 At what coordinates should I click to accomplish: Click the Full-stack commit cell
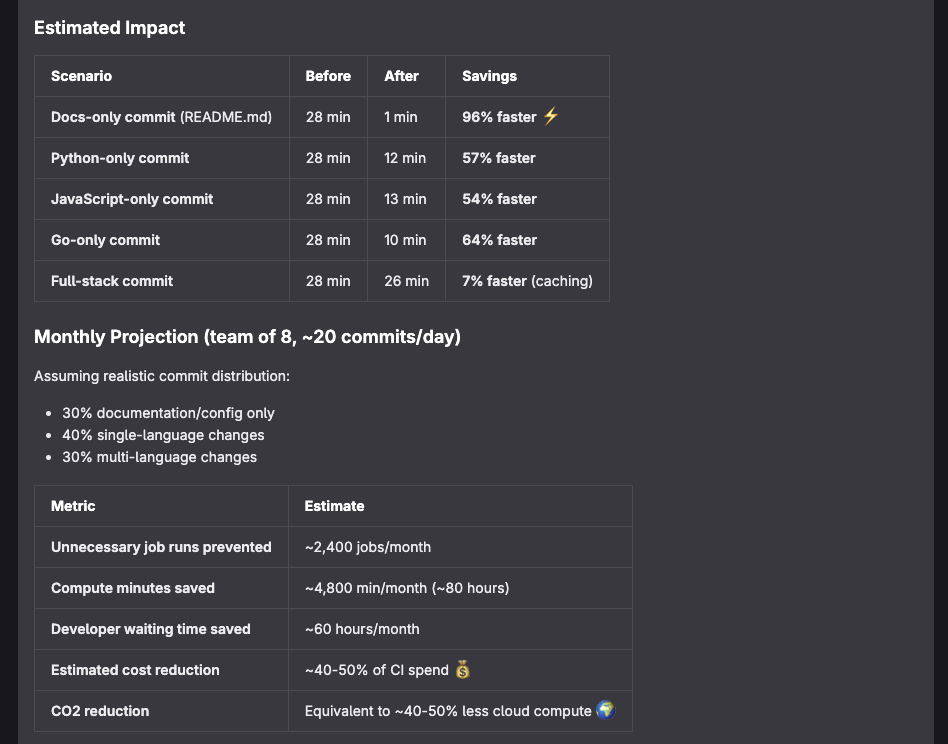coord(112,281)
